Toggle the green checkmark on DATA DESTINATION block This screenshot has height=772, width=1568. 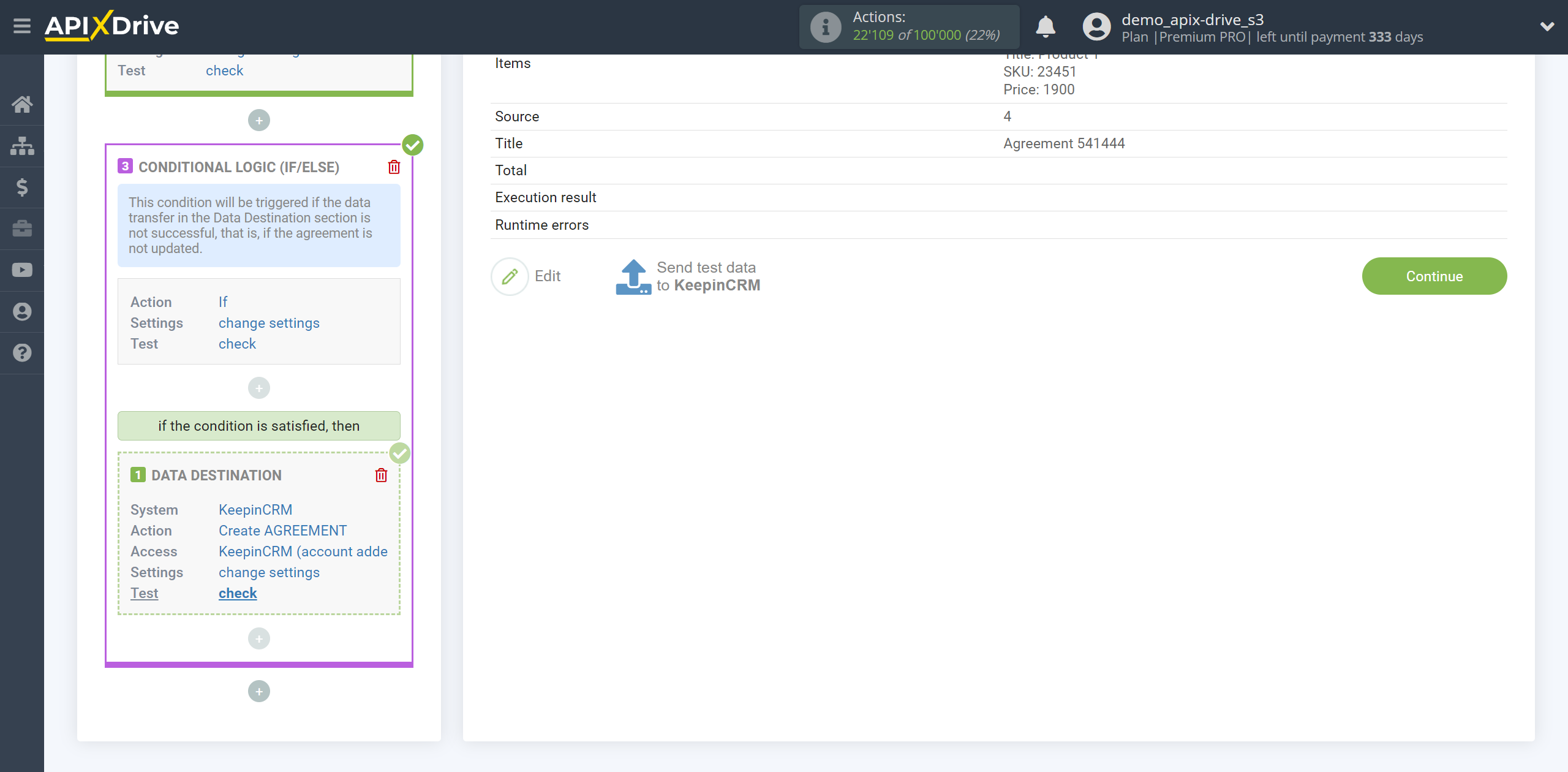pos(400,453)
